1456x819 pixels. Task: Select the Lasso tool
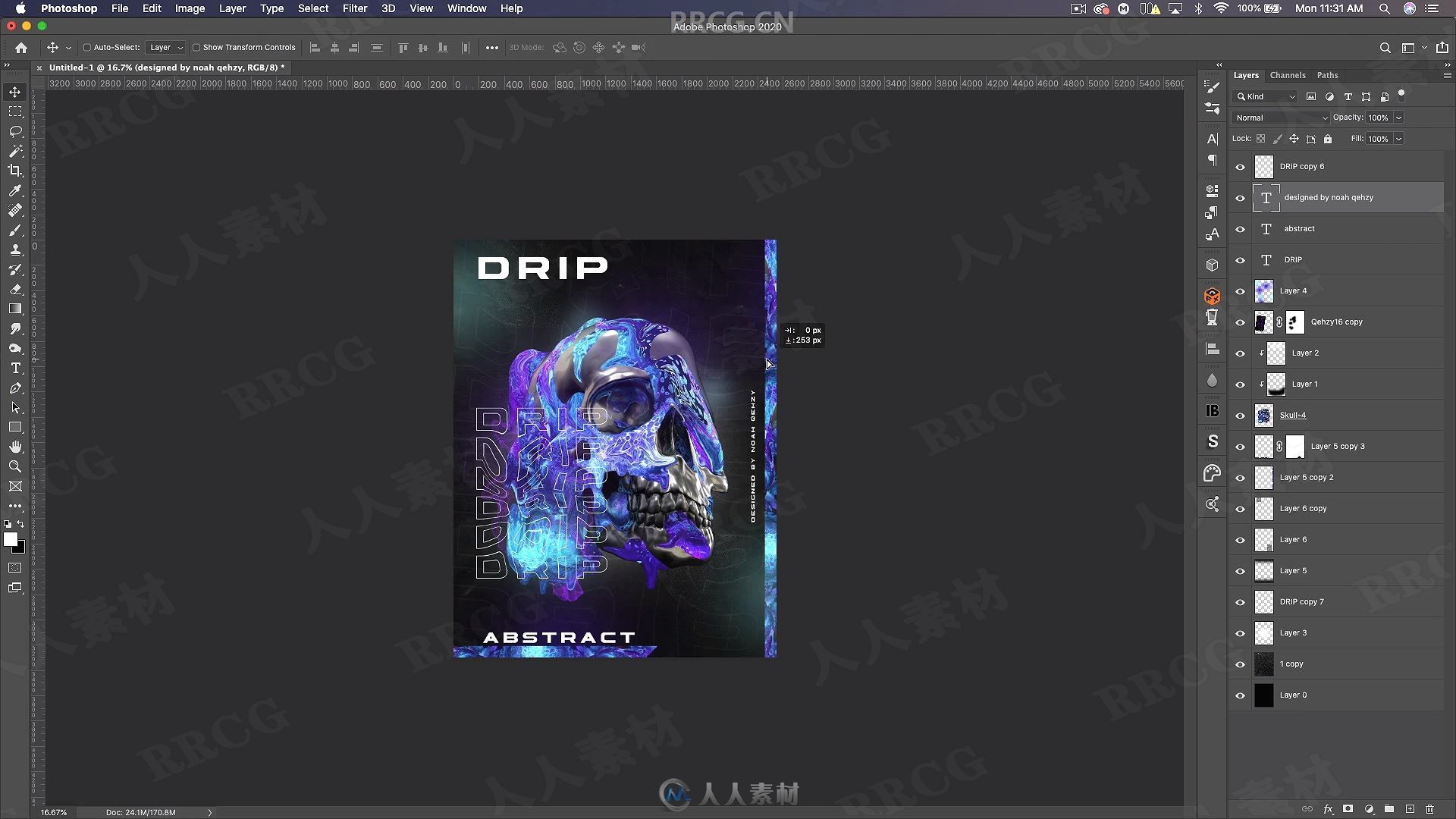click(14, 131)
